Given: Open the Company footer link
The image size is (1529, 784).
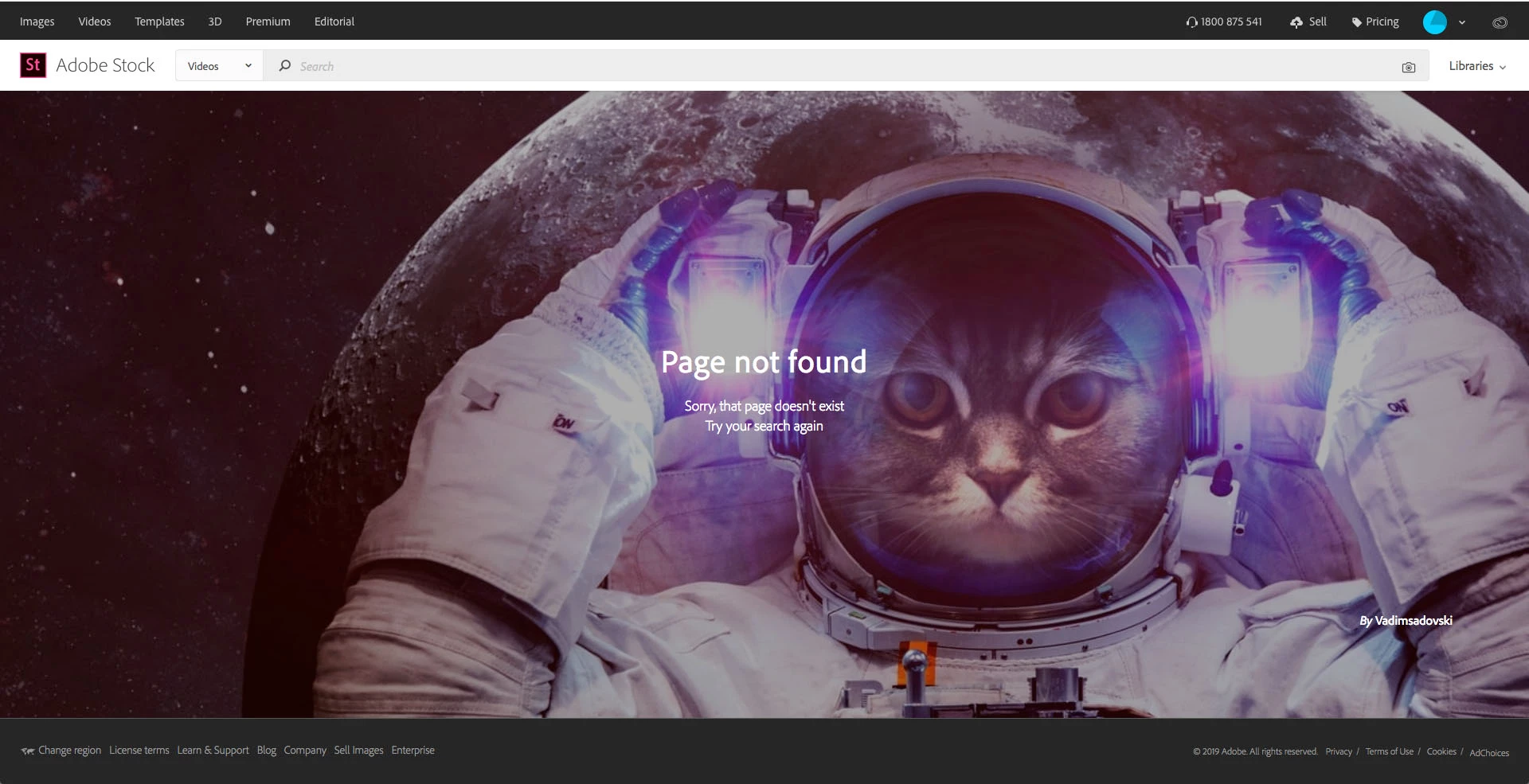Looking at the screenshot, I should 305,751.
